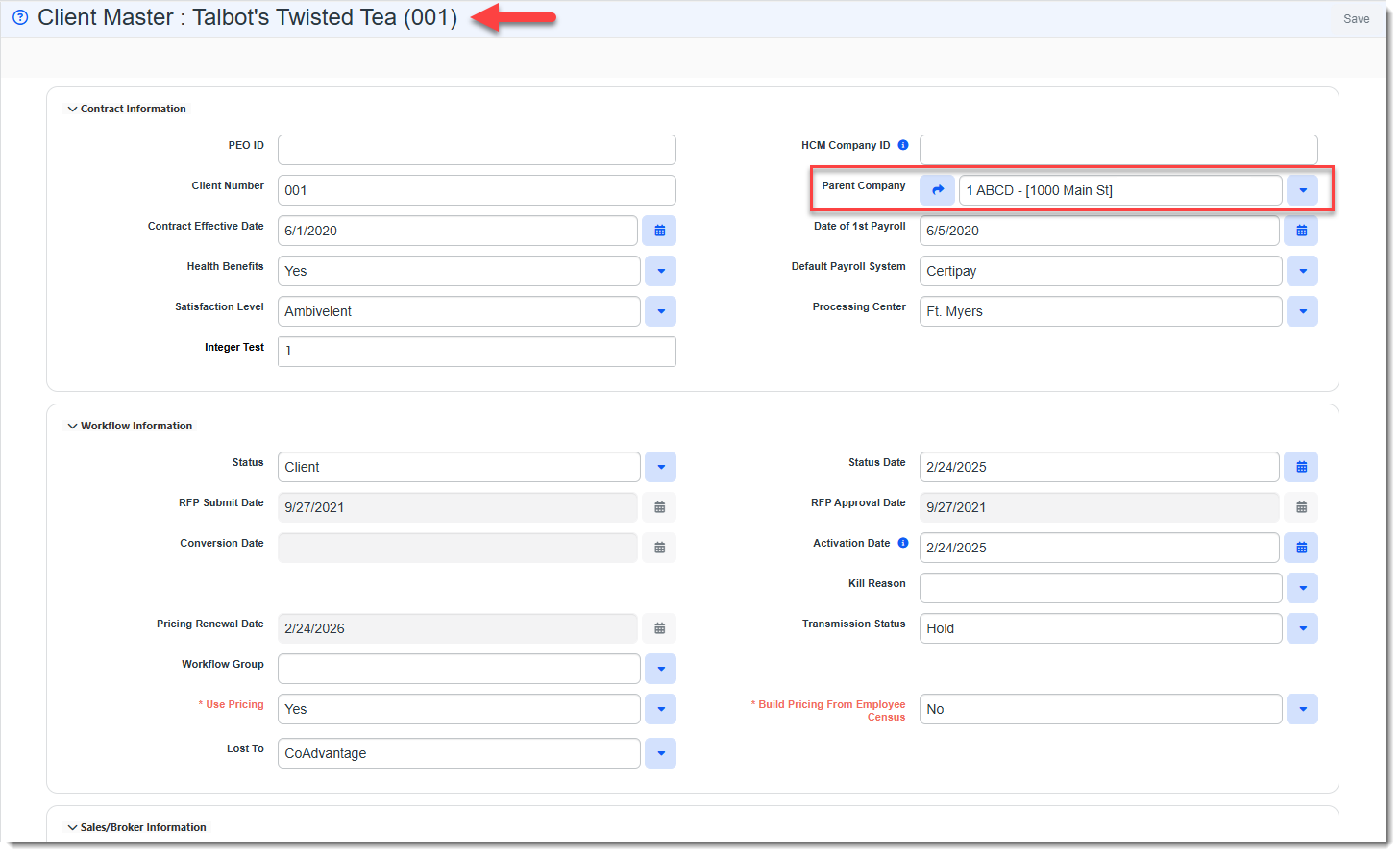Open the Kill Reason dropdown
Screen dimensions: 1400x856
click(x=1302, y=588)
